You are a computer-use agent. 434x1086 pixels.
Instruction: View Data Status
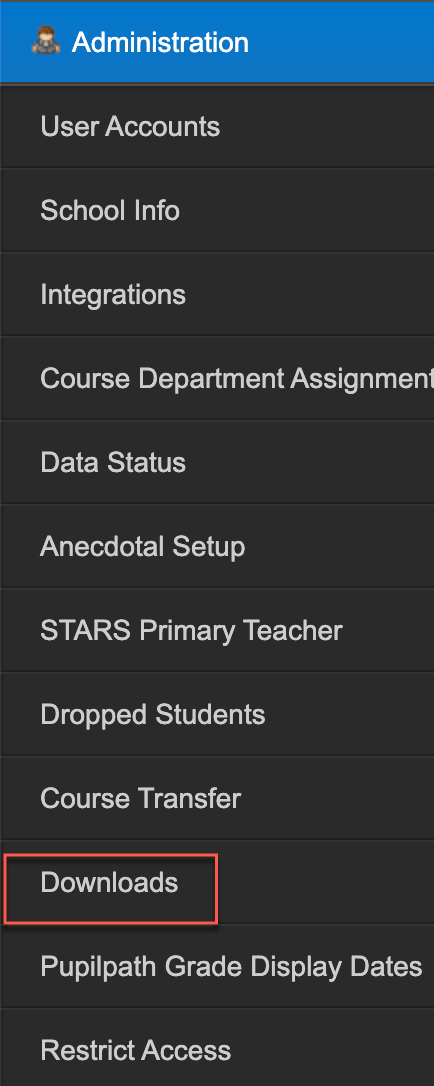click(x=217, y=462)
